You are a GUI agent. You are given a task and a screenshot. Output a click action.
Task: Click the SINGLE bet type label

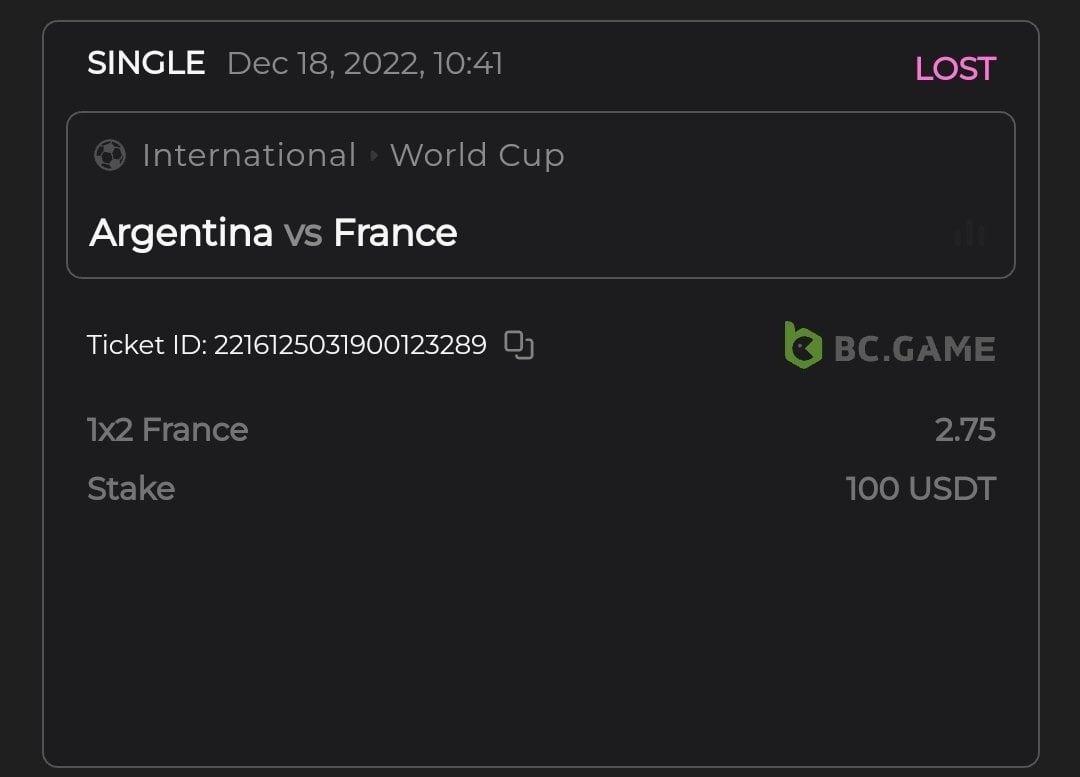pos(146,63)
